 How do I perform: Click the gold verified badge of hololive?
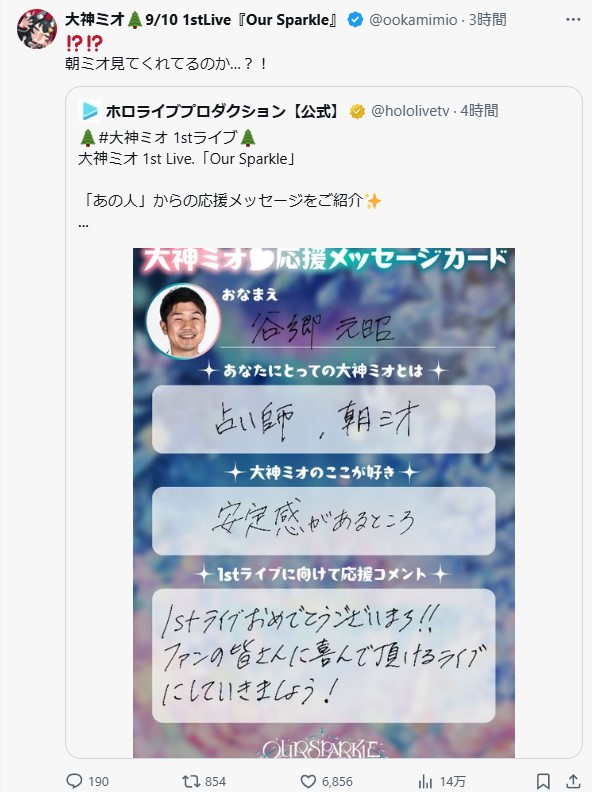[x=358, y=111]
